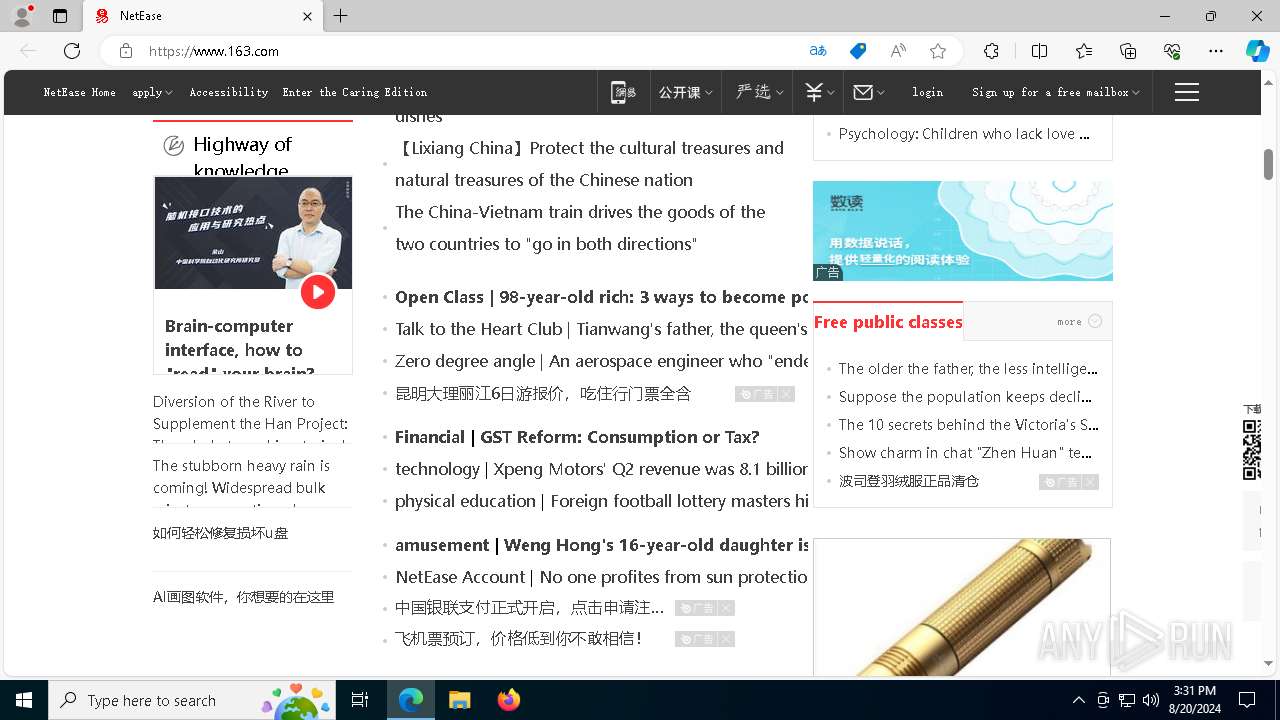Open Browser essentials heart icon
The image size is (1280, 720).
tap(1172, 51)
